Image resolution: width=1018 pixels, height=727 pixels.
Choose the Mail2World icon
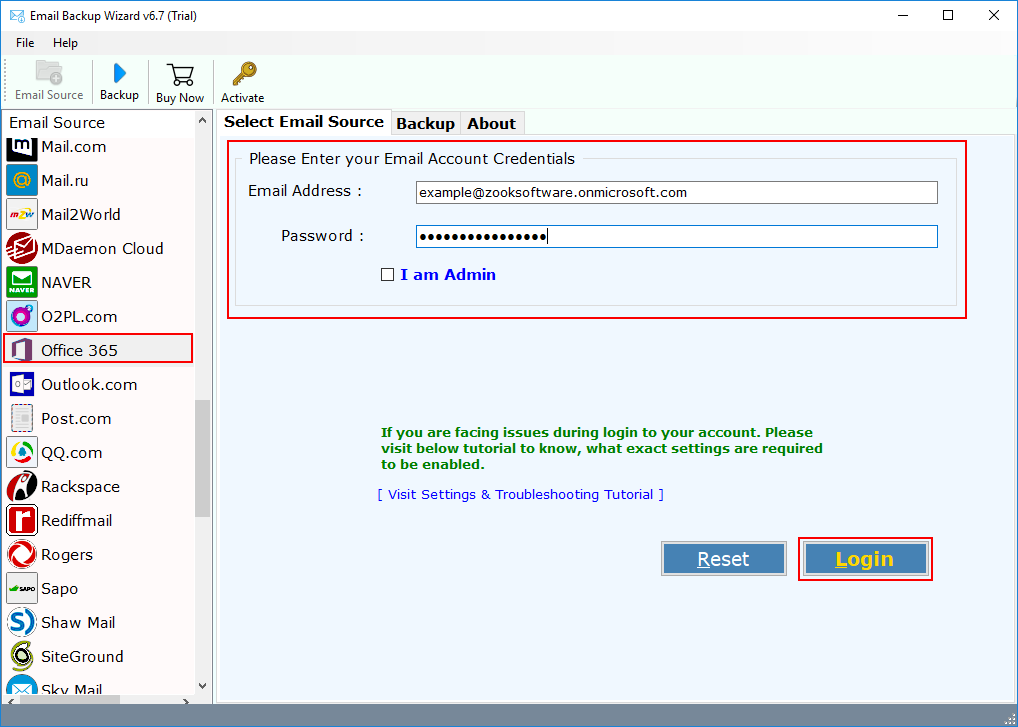[x=22, y=214]
